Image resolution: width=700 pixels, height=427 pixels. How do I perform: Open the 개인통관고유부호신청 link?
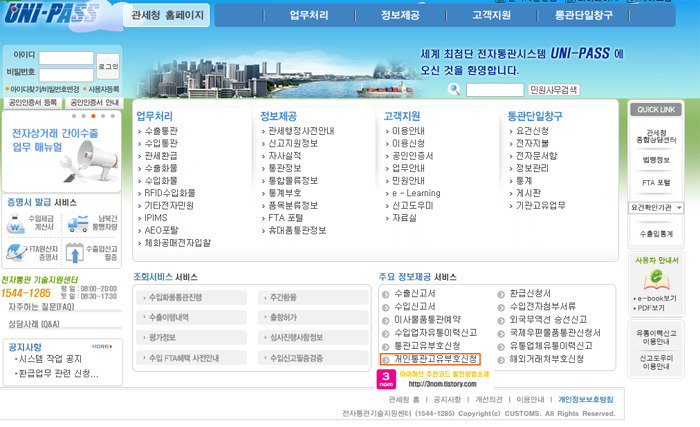tap(435, 359)
